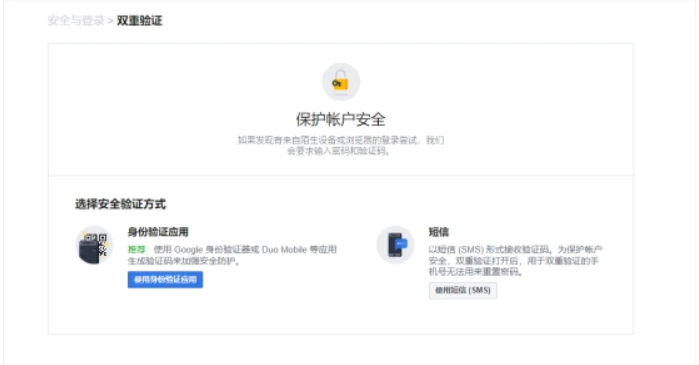Image resolution: width=699 pixels, height=365 pixels.
Task: Click the phone SMS icon
Action: (x=395, y=245)
